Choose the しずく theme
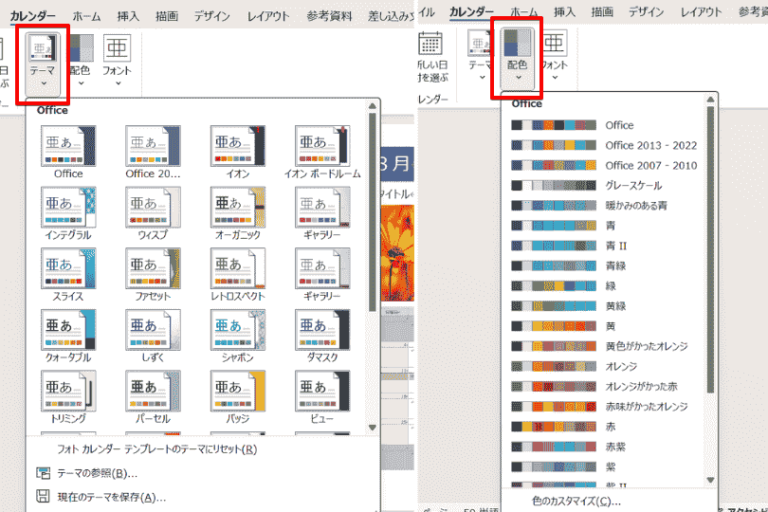768x512 pixels. point(153,330)
